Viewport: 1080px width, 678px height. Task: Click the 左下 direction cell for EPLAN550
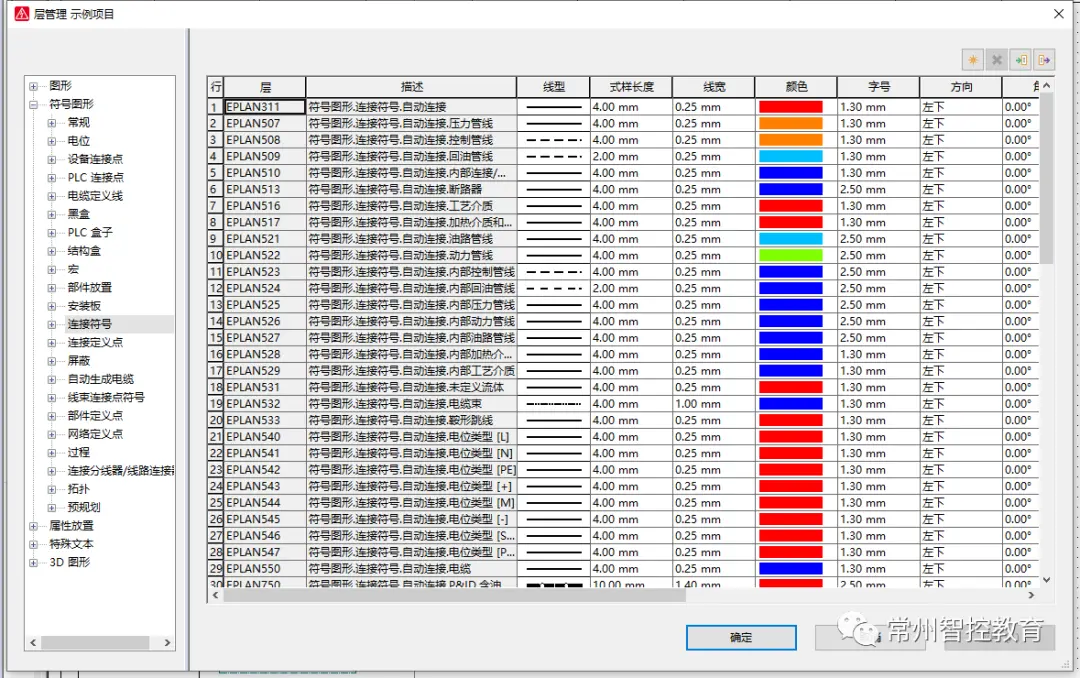coord(961,568)
